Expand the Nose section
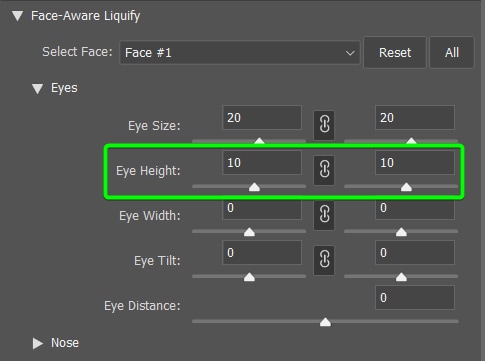485x361 pixels. tap(38, 343)
